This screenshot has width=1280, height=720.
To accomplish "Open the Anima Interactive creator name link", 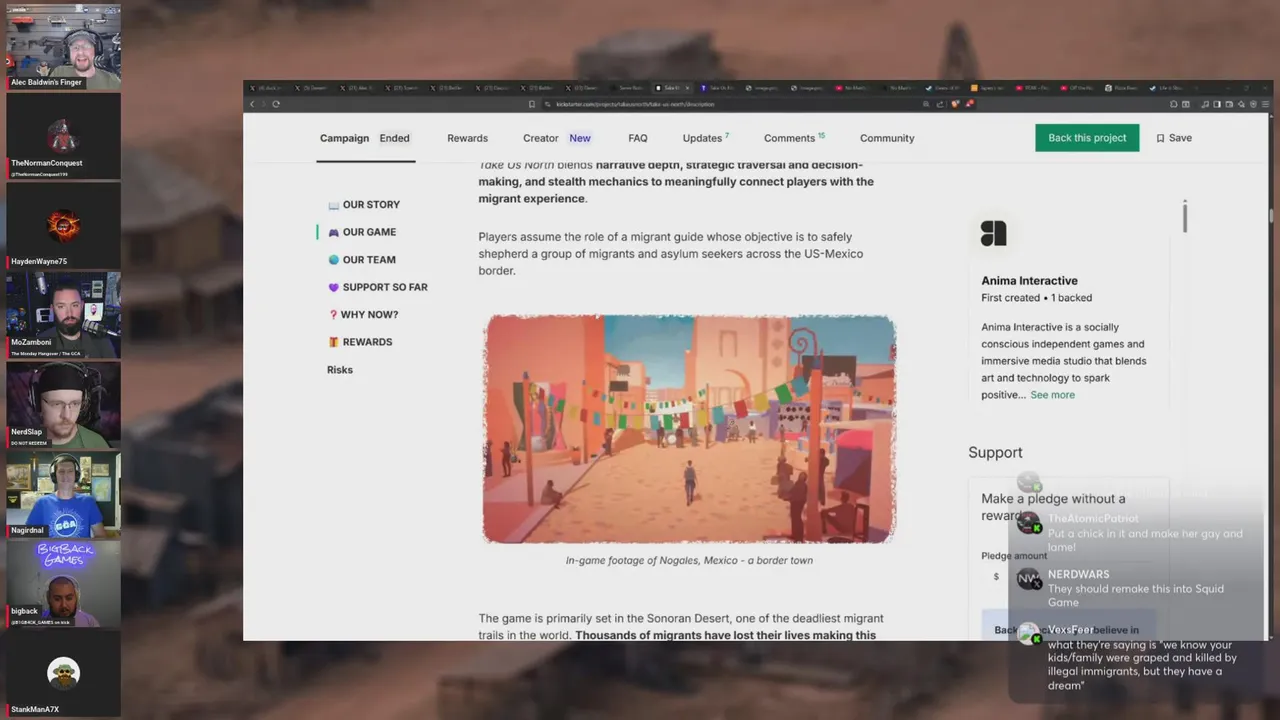I will click(x=1029, y=281).
